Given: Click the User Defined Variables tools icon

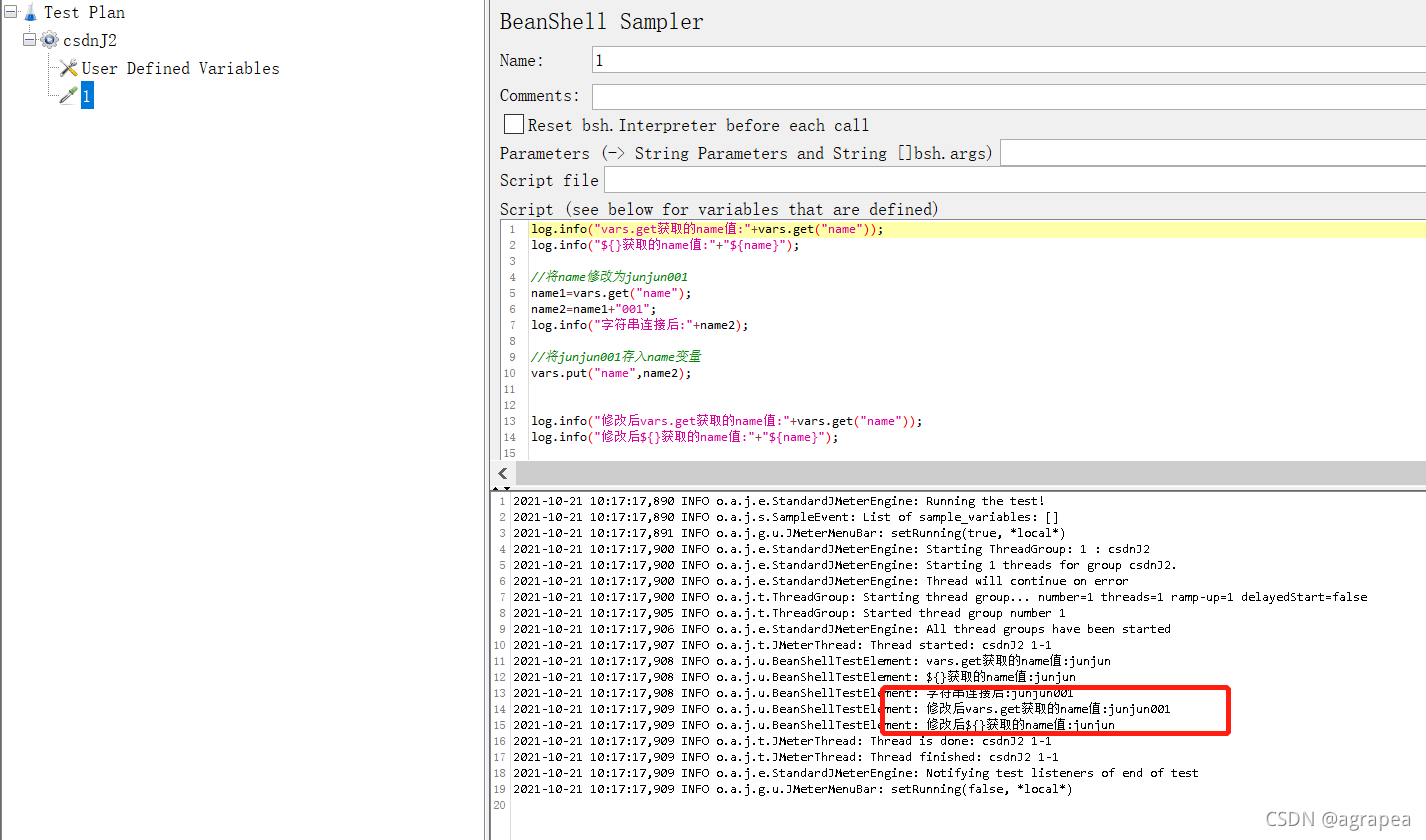Looking at the screenshot, I should tap(68, 68).
